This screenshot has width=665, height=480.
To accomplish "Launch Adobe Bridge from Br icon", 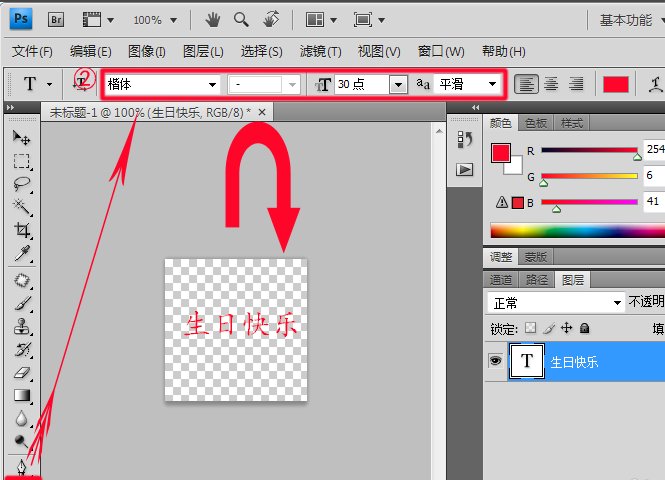I will tap(56, 20).
